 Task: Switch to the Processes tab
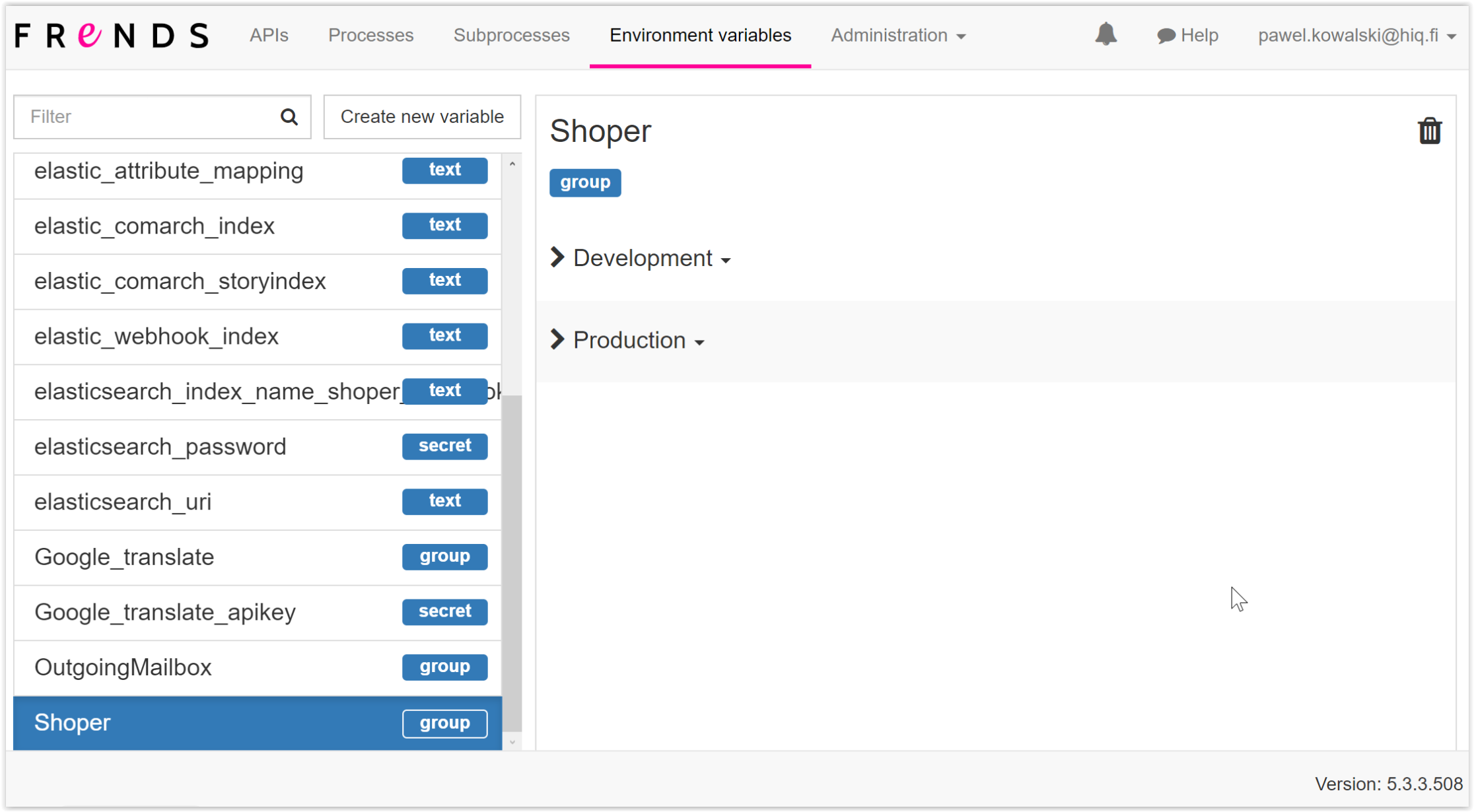click(370, 36)
